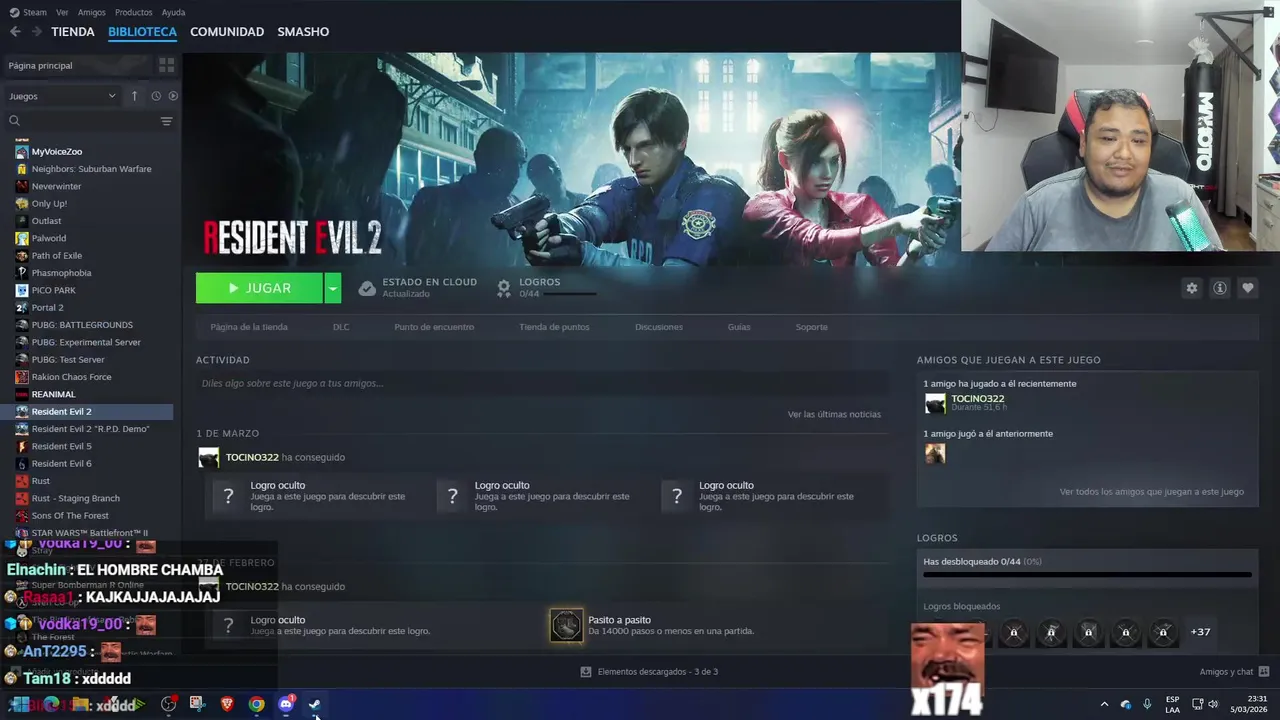
Task: Open previous player friend avatar
Action: click(935, 453)
